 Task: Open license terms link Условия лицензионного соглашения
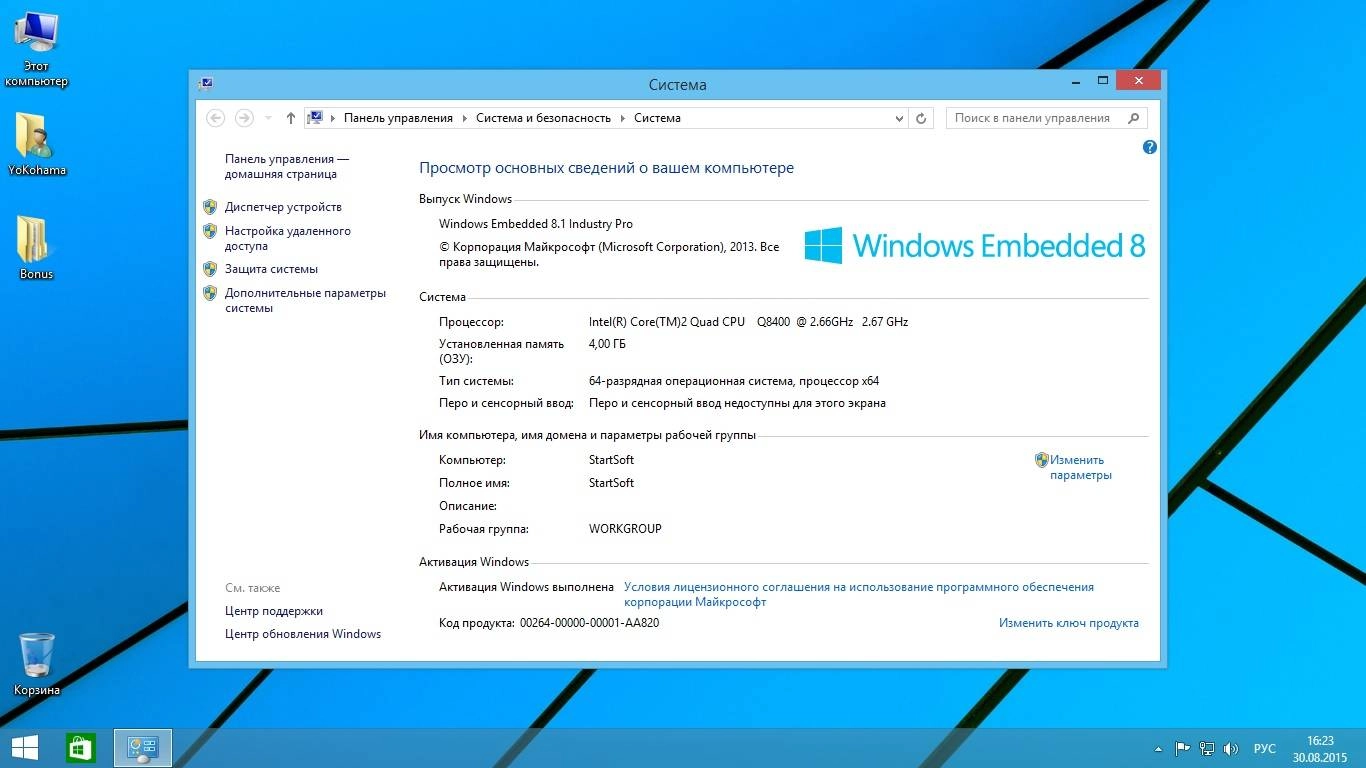tap(859, 595)
